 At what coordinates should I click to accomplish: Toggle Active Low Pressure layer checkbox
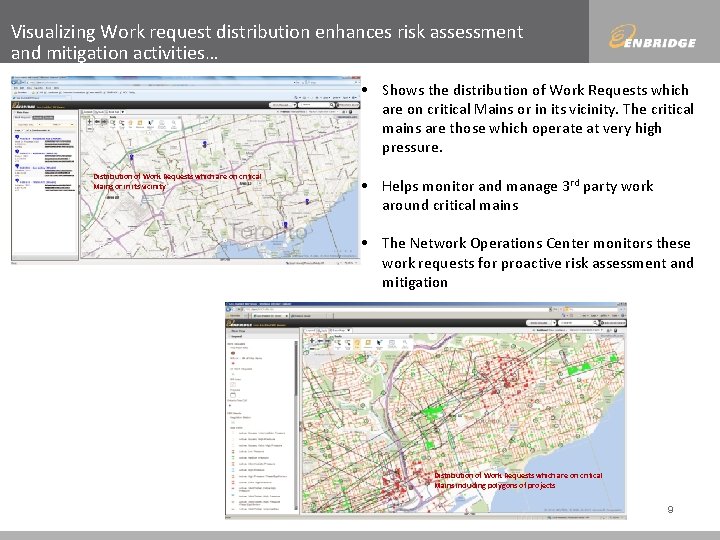233,451
